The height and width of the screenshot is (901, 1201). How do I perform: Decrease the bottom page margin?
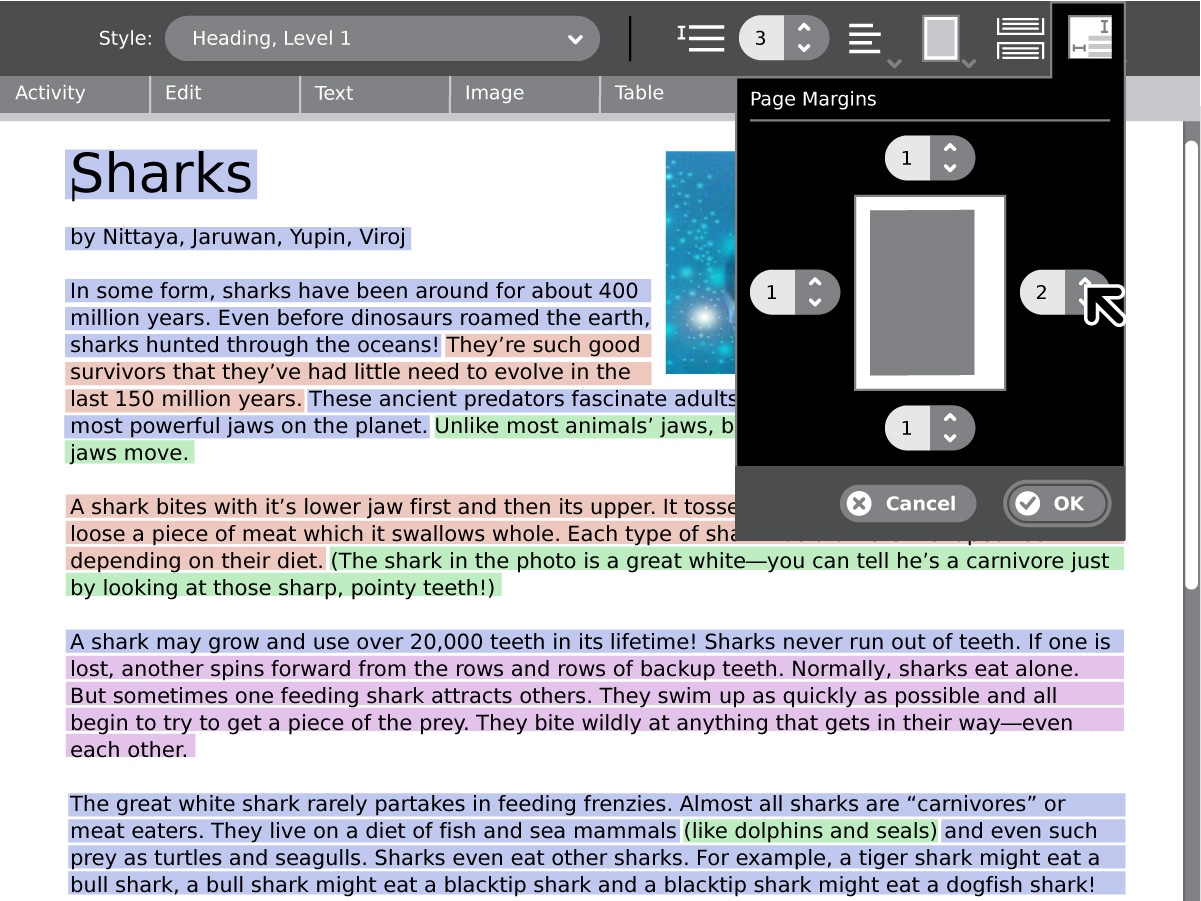pyautogui.click(x=950, y=437)
